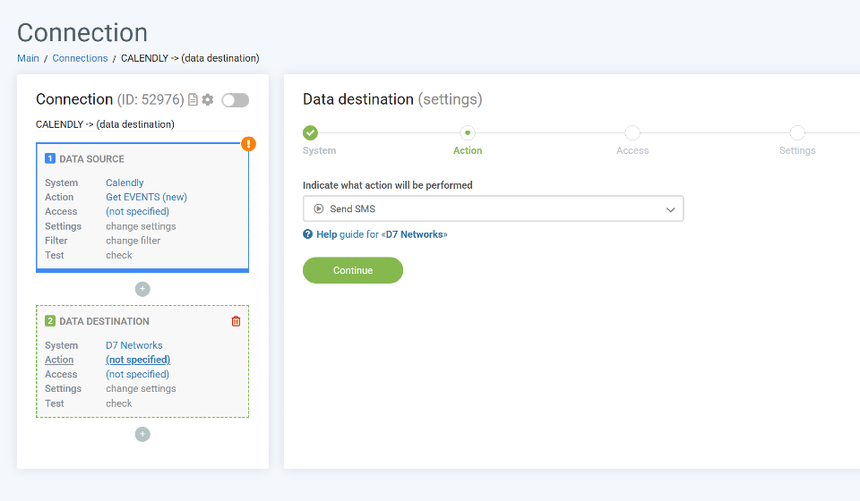
Task: Click the green System step checkmark
Action: tap(310, 133)
